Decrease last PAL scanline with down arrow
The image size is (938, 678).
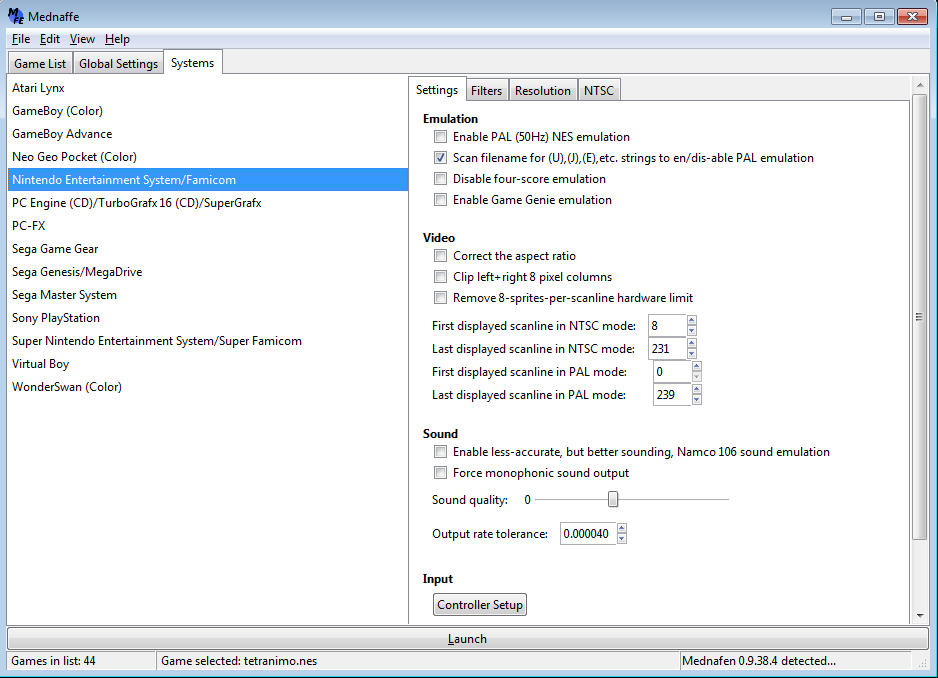696,400
